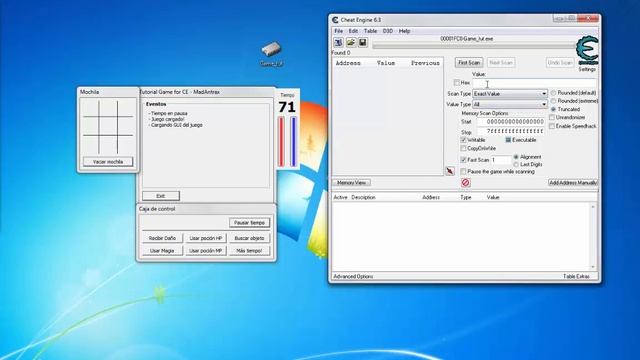Enable the Unrandomizer checkbox
The width and height of the screenshot is (640, 360).
pyautogui.click(x=552, y=118)
